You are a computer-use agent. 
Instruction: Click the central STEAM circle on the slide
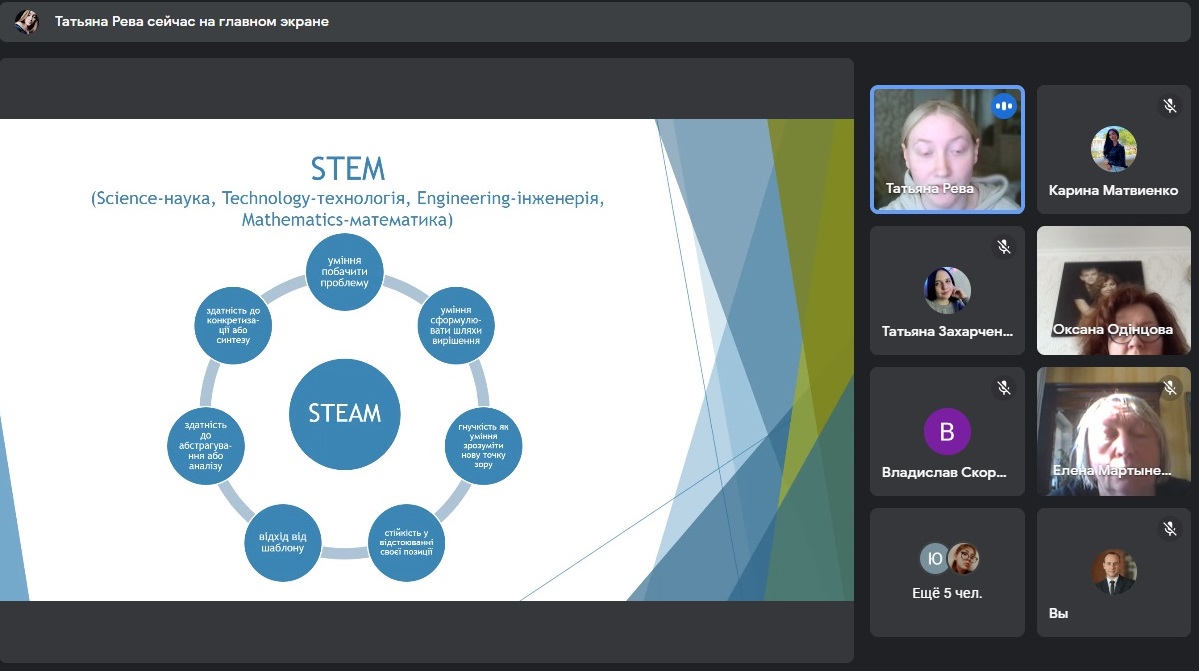click(x=345, y=414)
